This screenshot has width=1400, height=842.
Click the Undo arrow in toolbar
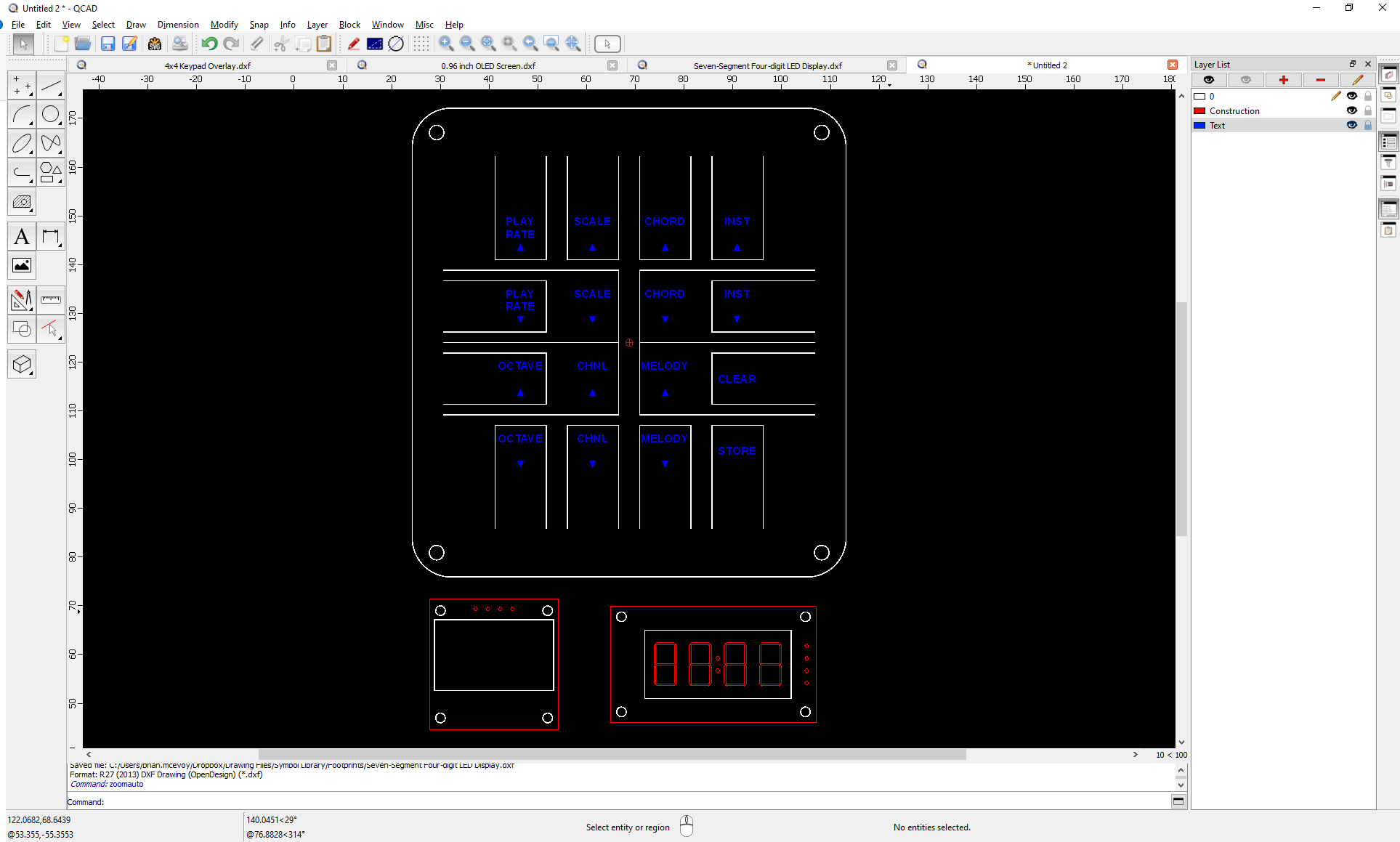[x=209, y=44]
